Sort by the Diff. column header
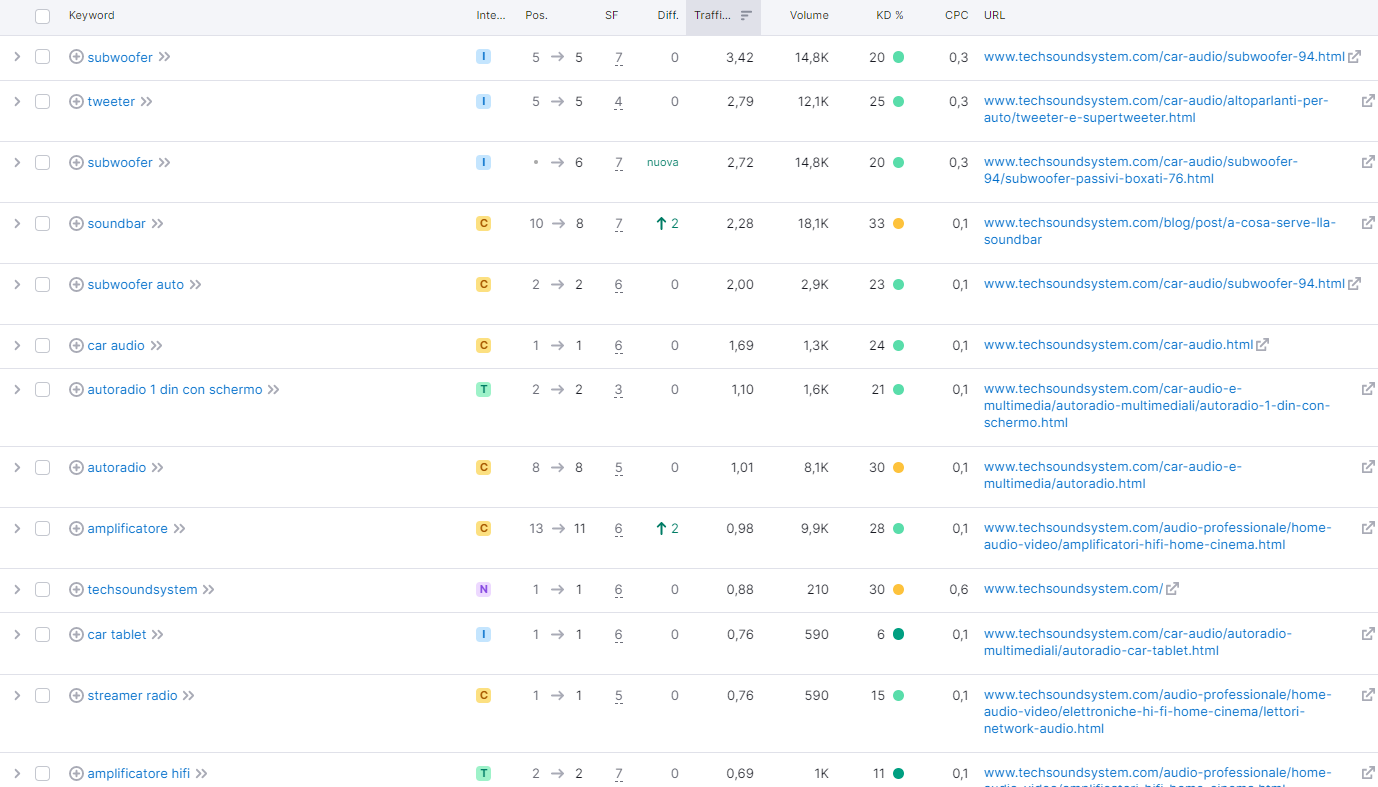The height and width of the screenshot is (787, 1378). coord(668,15)
